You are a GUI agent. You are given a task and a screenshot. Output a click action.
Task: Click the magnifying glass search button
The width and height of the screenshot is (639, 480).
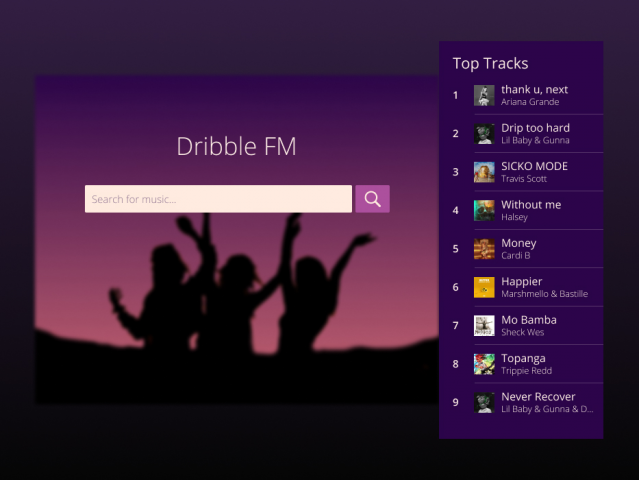click(372, 199)
